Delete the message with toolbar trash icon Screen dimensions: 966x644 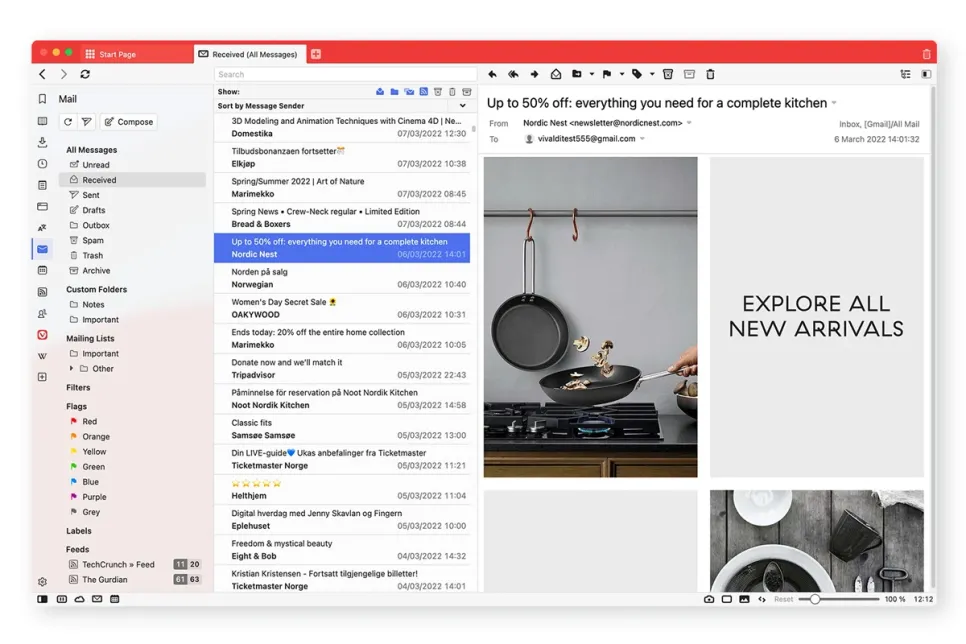(710, 74)
